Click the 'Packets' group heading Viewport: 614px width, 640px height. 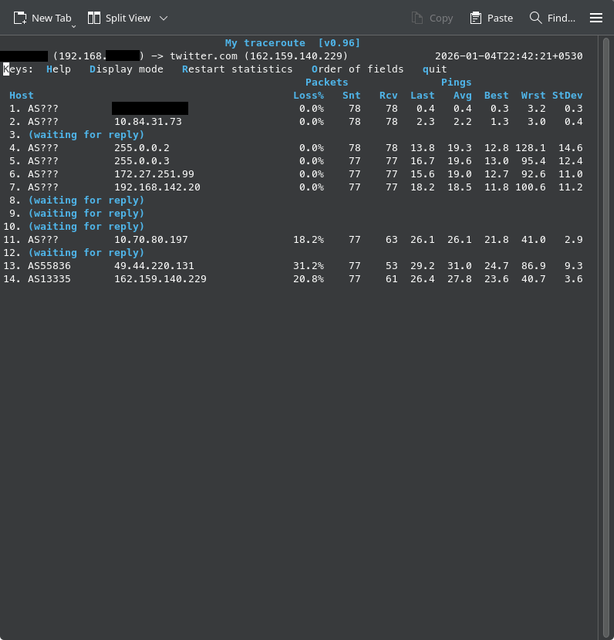(x=327, y=82)
